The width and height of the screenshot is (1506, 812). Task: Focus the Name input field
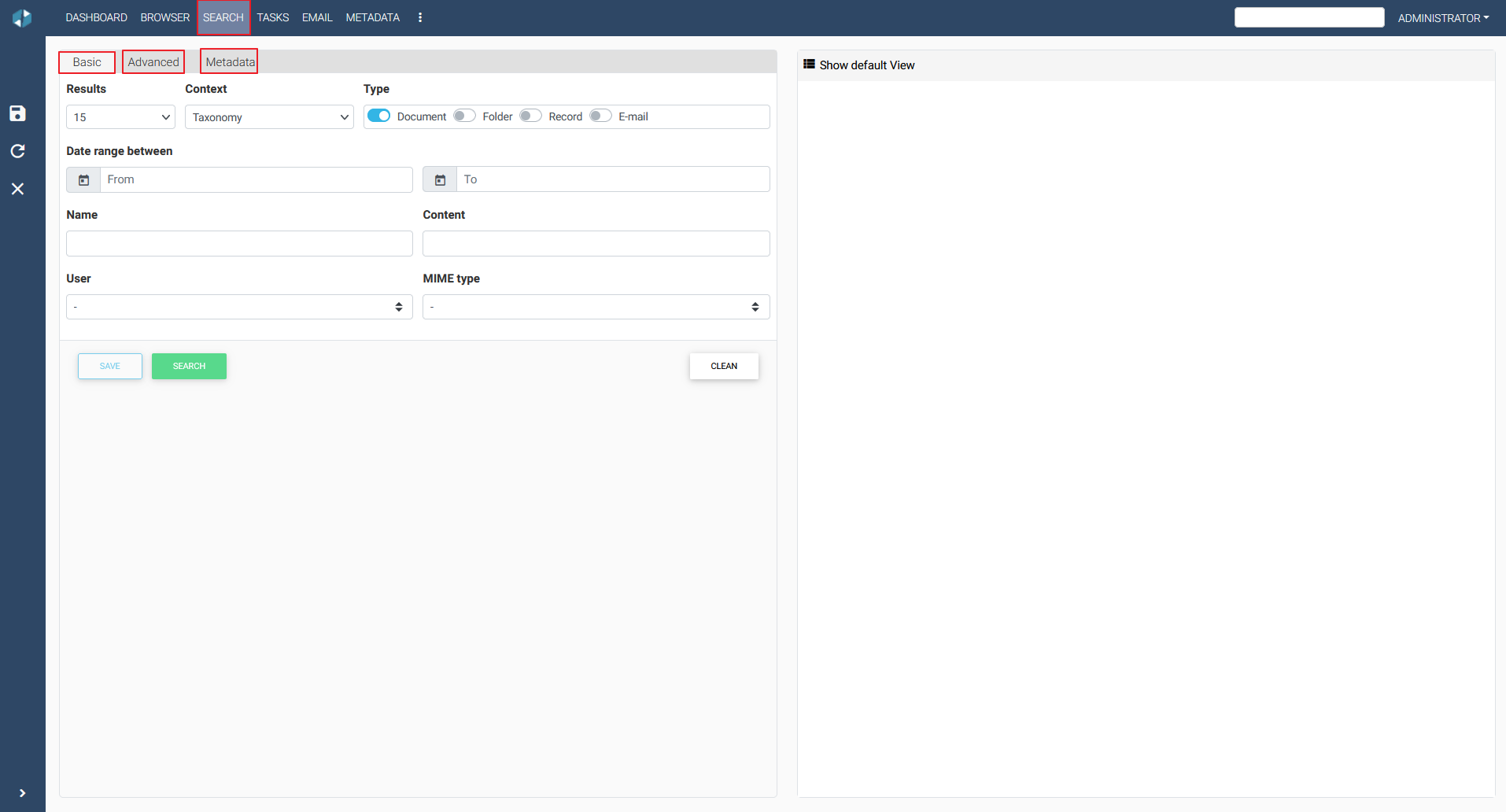(x=239, y=244)
